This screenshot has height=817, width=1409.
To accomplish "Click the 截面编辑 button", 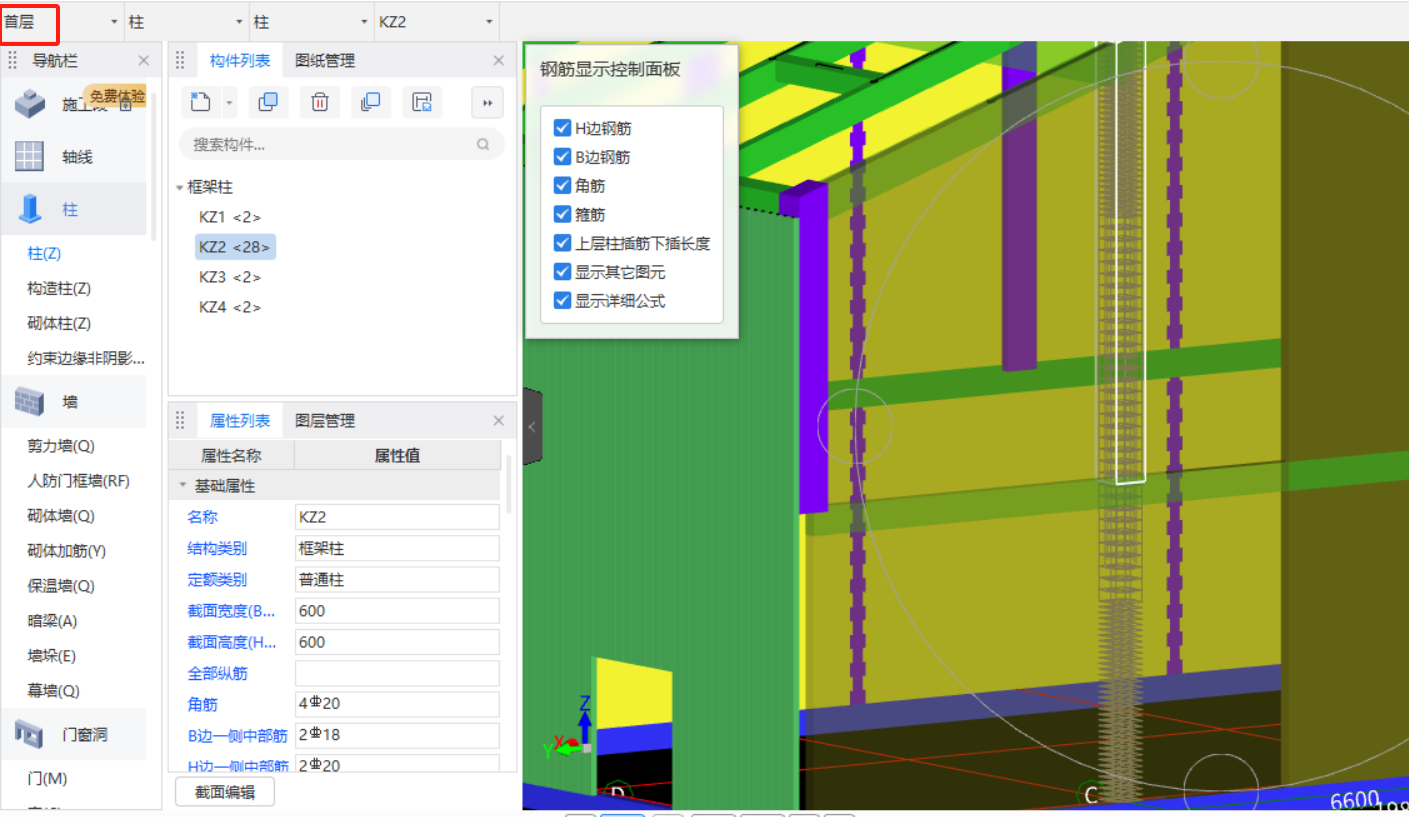I will click(x=224, y=793).
